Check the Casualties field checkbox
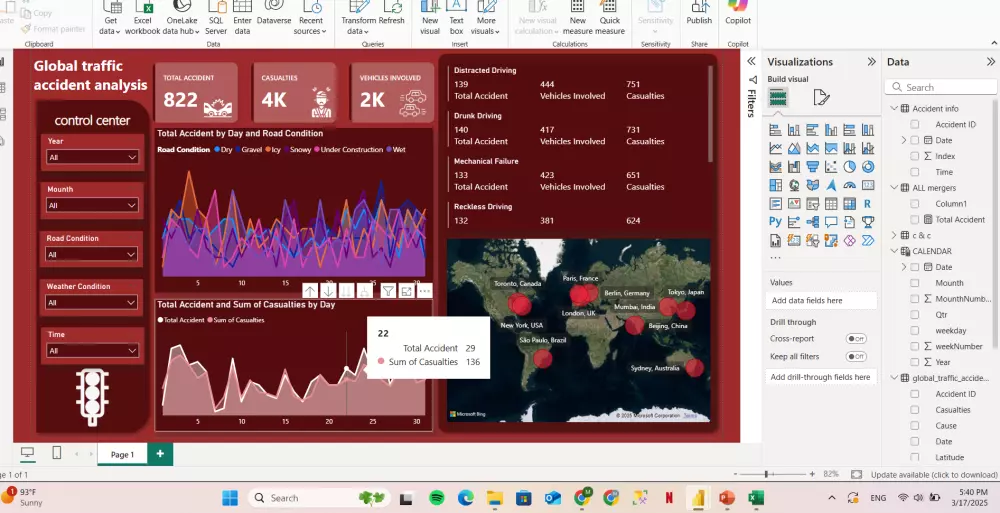This screenshot has width=1000, height=513. click(x=915, y=410)
